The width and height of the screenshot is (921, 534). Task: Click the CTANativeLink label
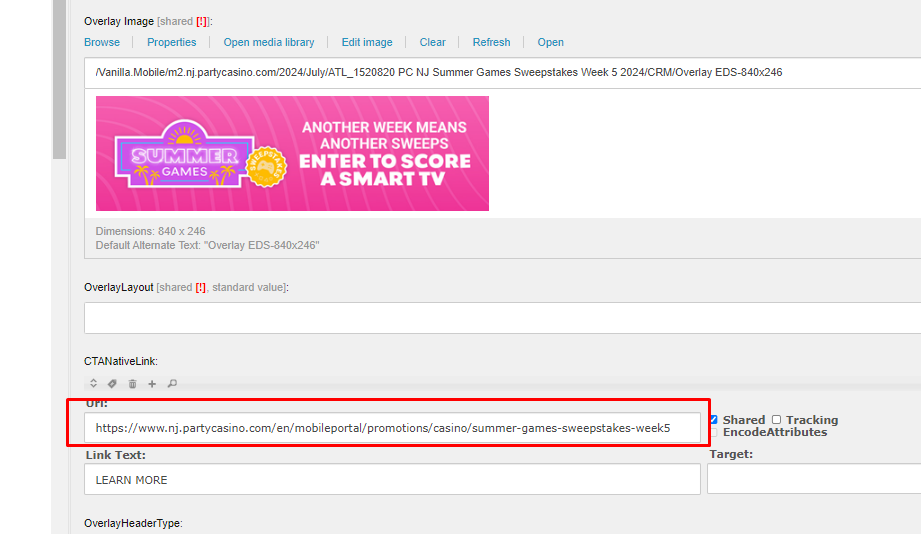[x=120, y=361]
